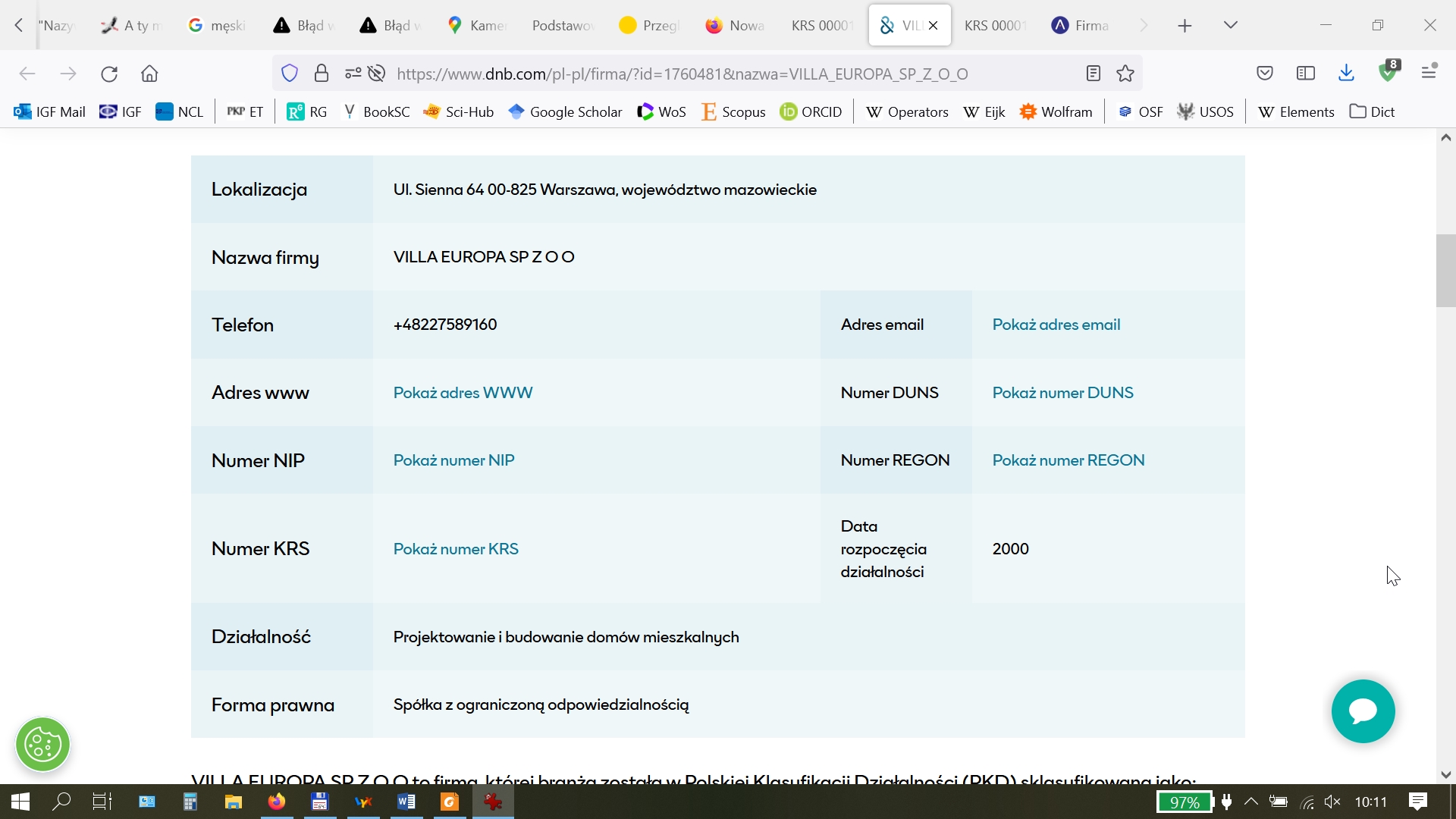Image resolution: width=1456 pixels, height=819 pixels.
Task: Toggle reader view icon in the address bar
Action: coord(1093,74)
